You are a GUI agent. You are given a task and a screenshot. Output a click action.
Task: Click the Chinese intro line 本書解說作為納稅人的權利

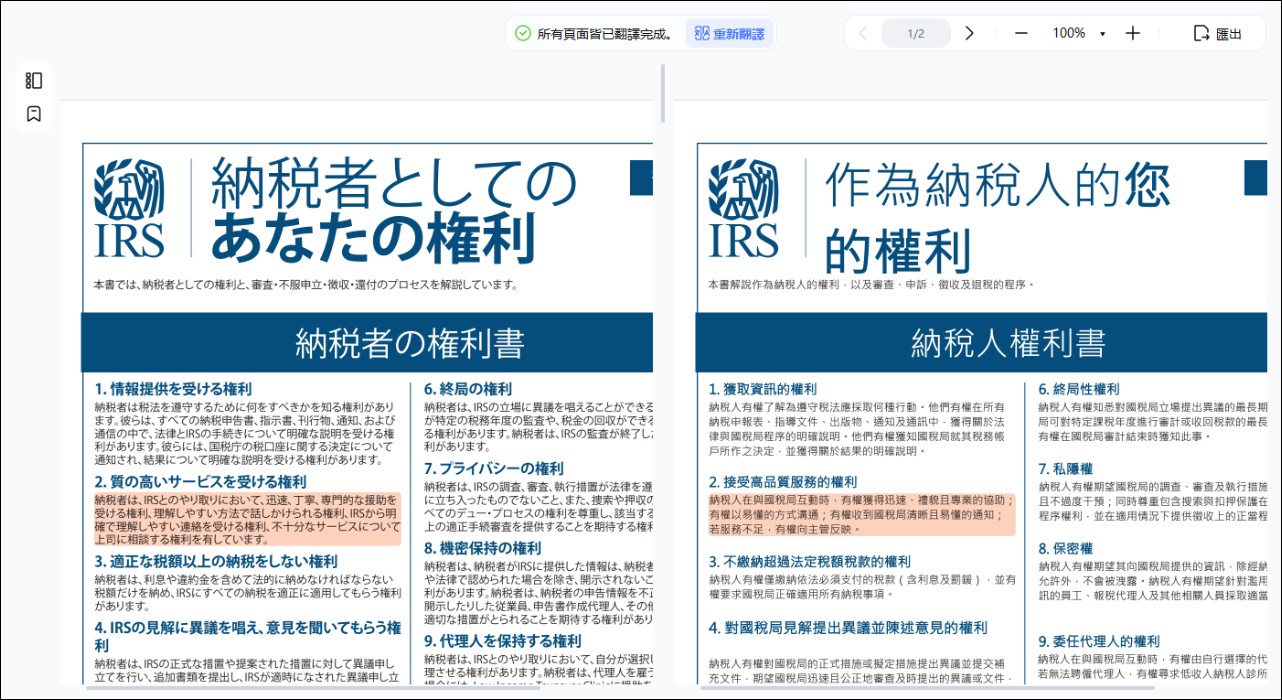coord(871,285)
